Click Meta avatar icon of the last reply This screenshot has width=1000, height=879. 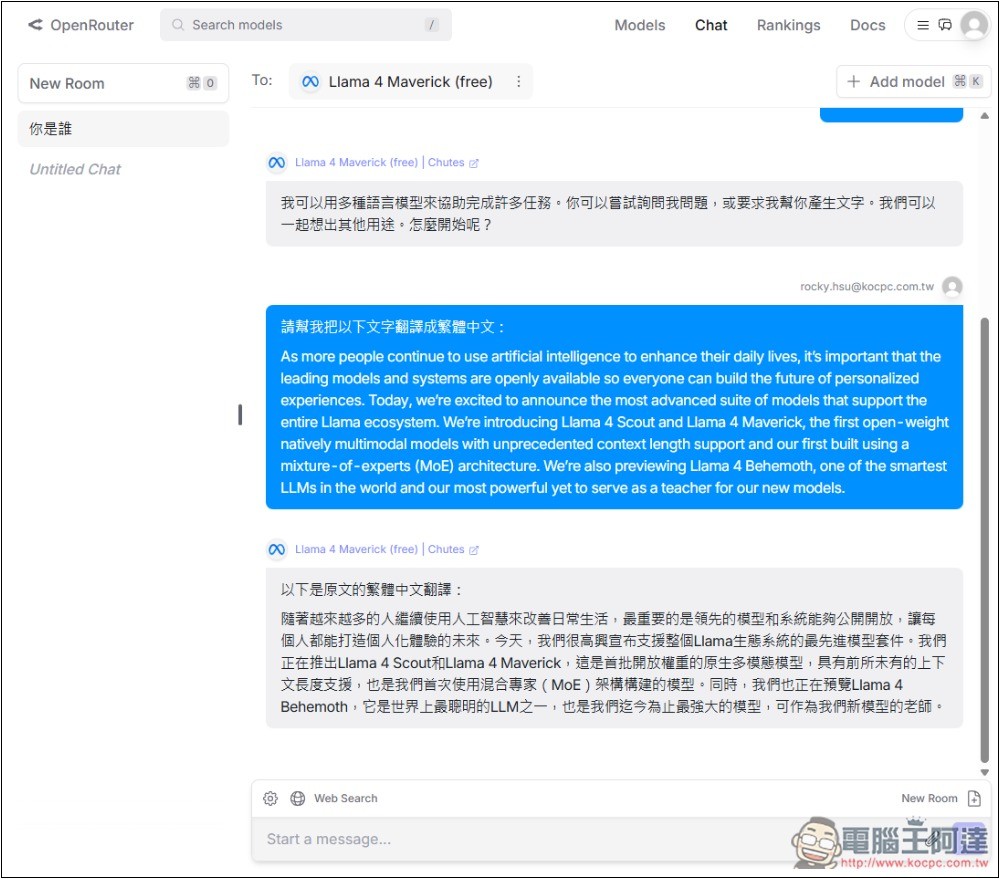(x=277, y=549)
